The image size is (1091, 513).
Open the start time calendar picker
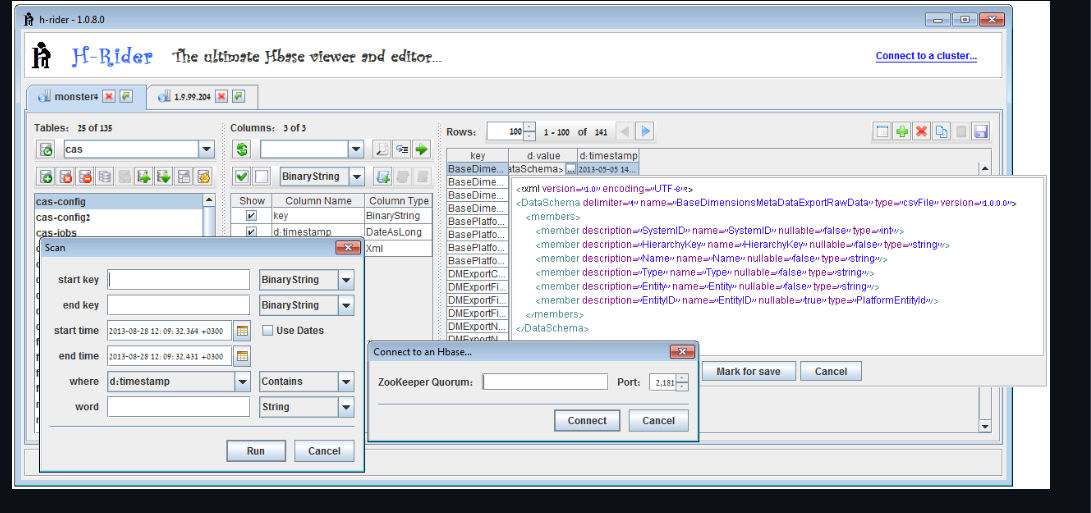pyautogui.click(x=242, y=331)
